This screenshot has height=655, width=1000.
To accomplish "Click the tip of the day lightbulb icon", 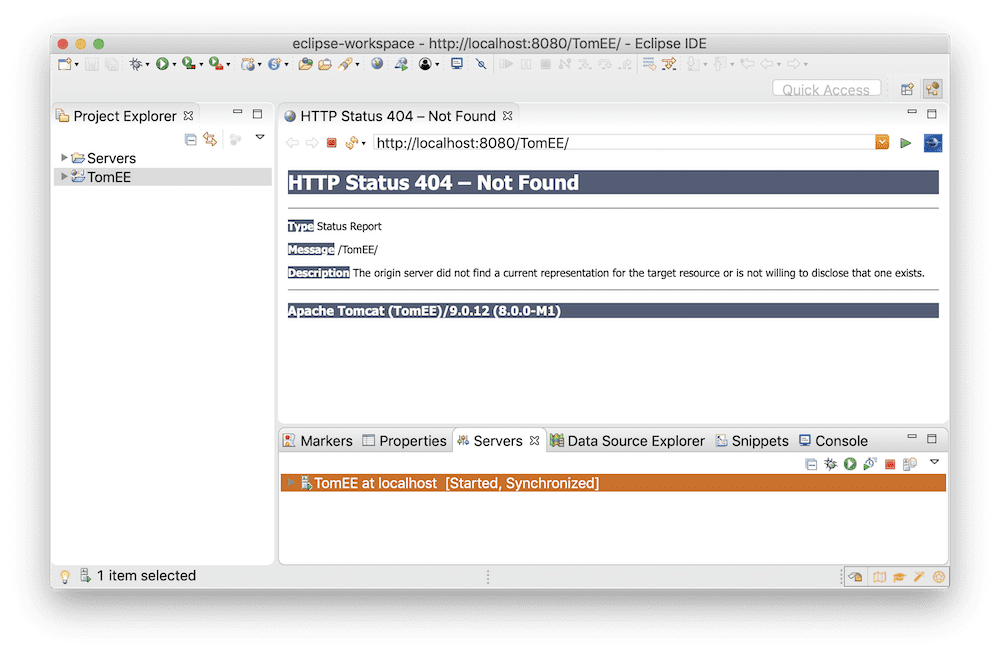I will pyautogui.click(x=64, y=577).
